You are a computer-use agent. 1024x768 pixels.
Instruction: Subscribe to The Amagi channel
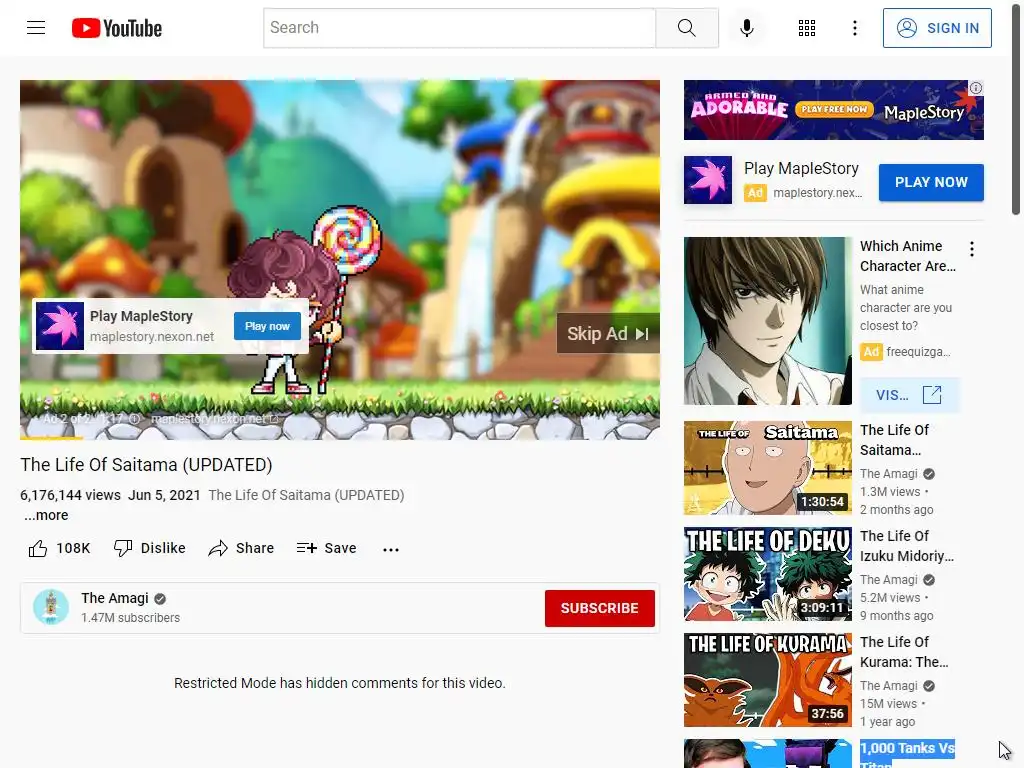coord(600,608)
